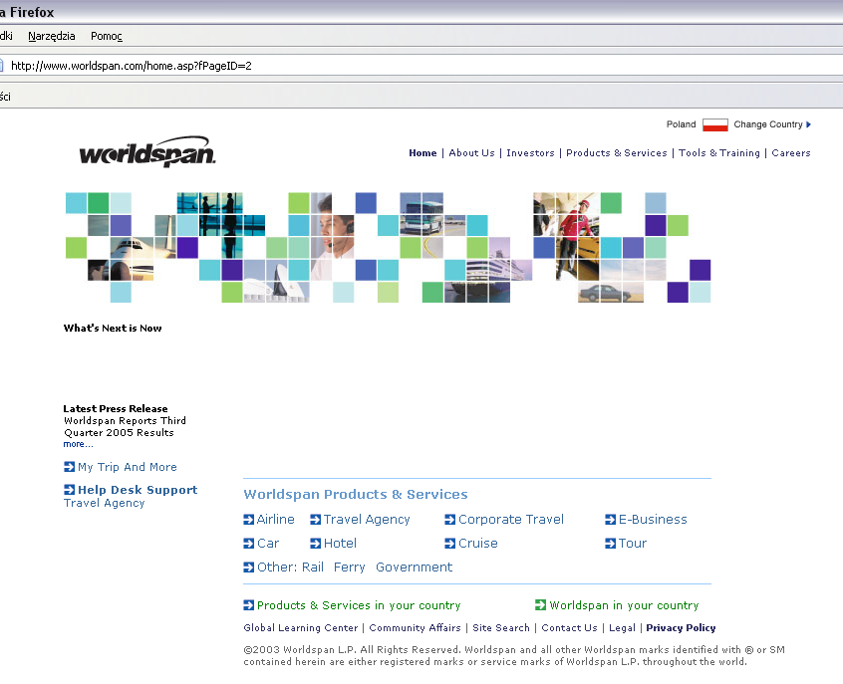The width and height of the screenshot is (843, 684).
Task: Open the Tools & Training page
Action: [x=719, y=153]
